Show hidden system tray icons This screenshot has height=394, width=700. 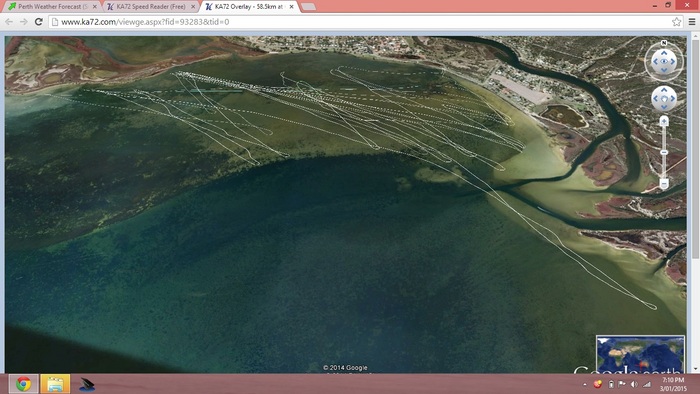[x=585, y=384]
